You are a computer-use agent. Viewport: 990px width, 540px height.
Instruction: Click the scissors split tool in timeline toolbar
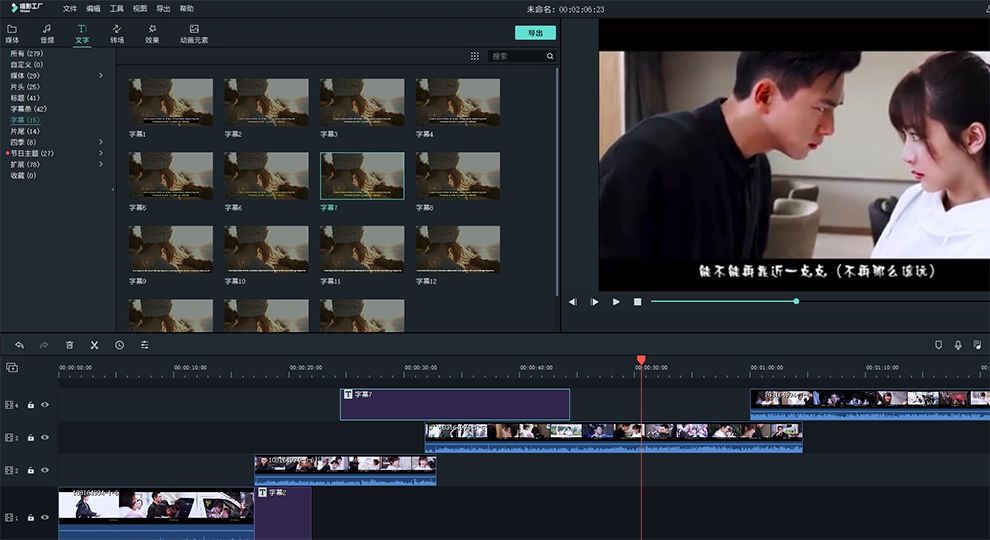pyautogui.click(x=94, y=345)
